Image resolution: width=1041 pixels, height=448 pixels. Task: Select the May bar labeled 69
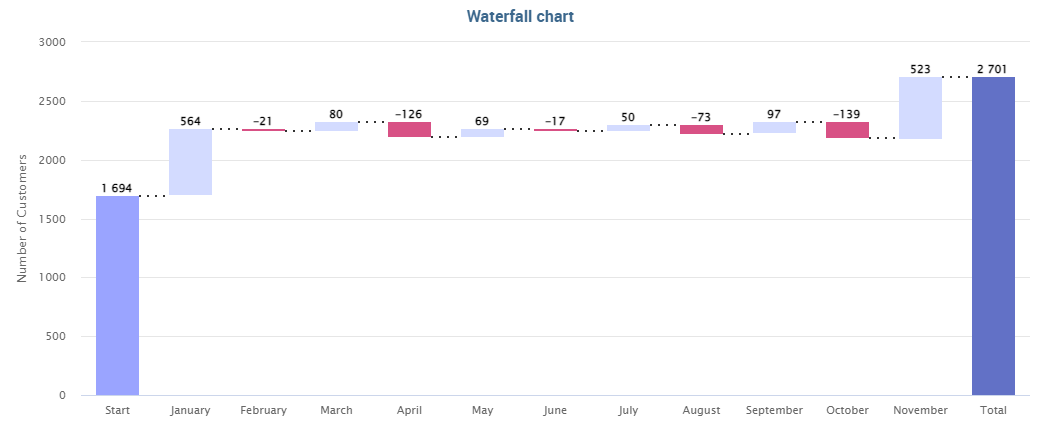pos(483,133)
